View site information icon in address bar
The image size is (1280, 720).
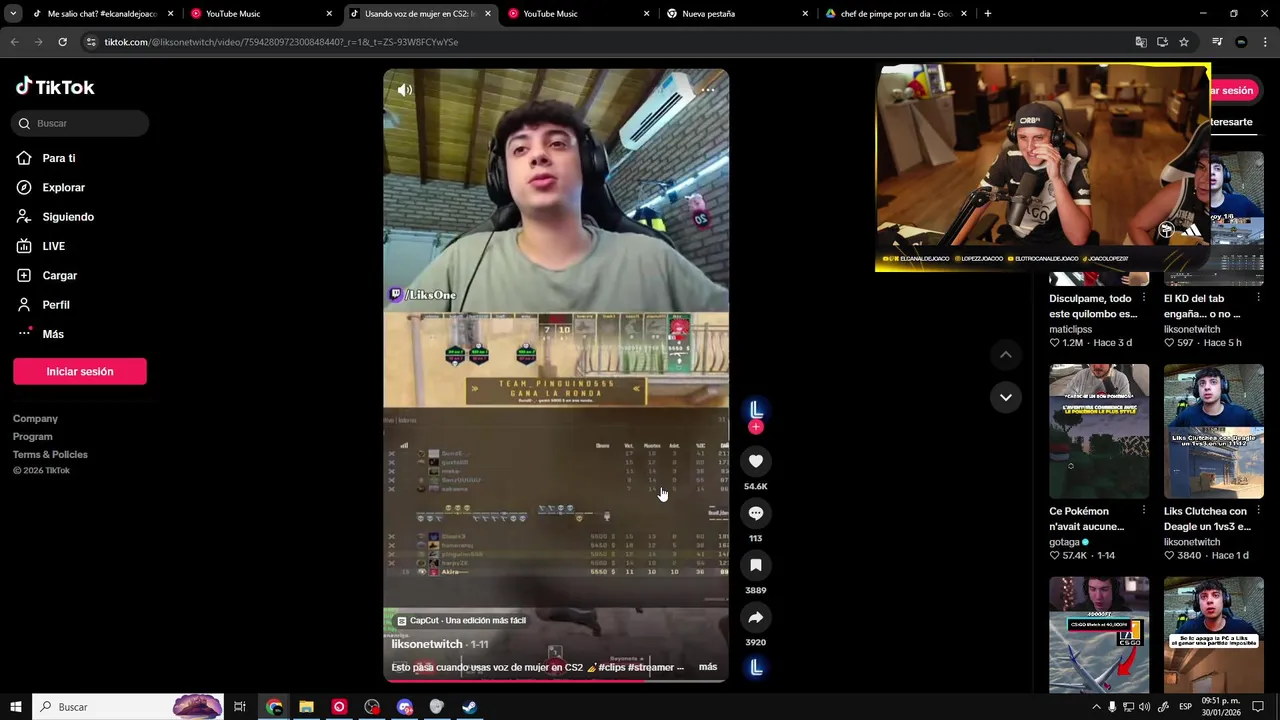[x=91, y=42]
